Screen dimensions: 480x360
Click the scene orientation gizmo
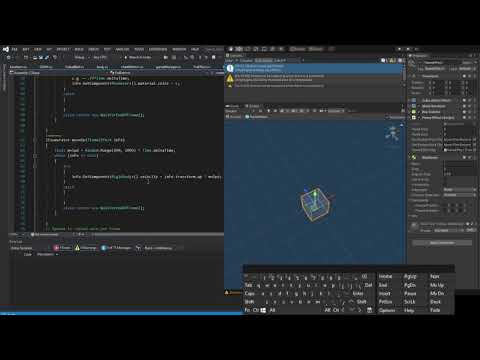393,133
